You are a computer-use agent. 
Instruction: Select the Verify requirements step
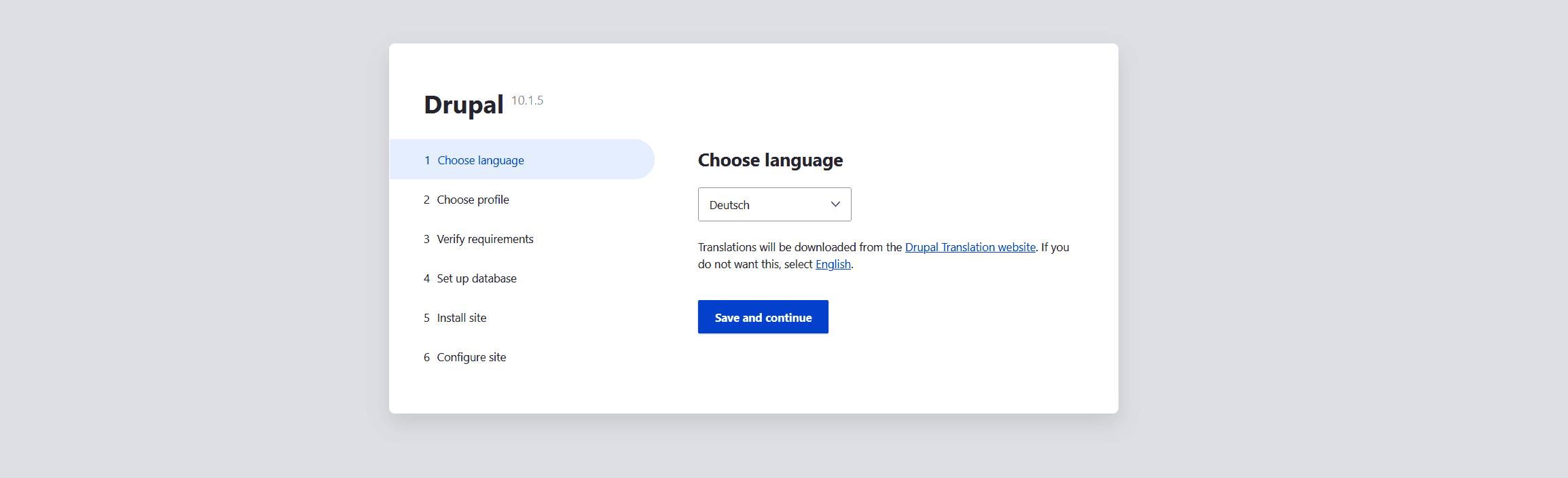pos(485,239)
